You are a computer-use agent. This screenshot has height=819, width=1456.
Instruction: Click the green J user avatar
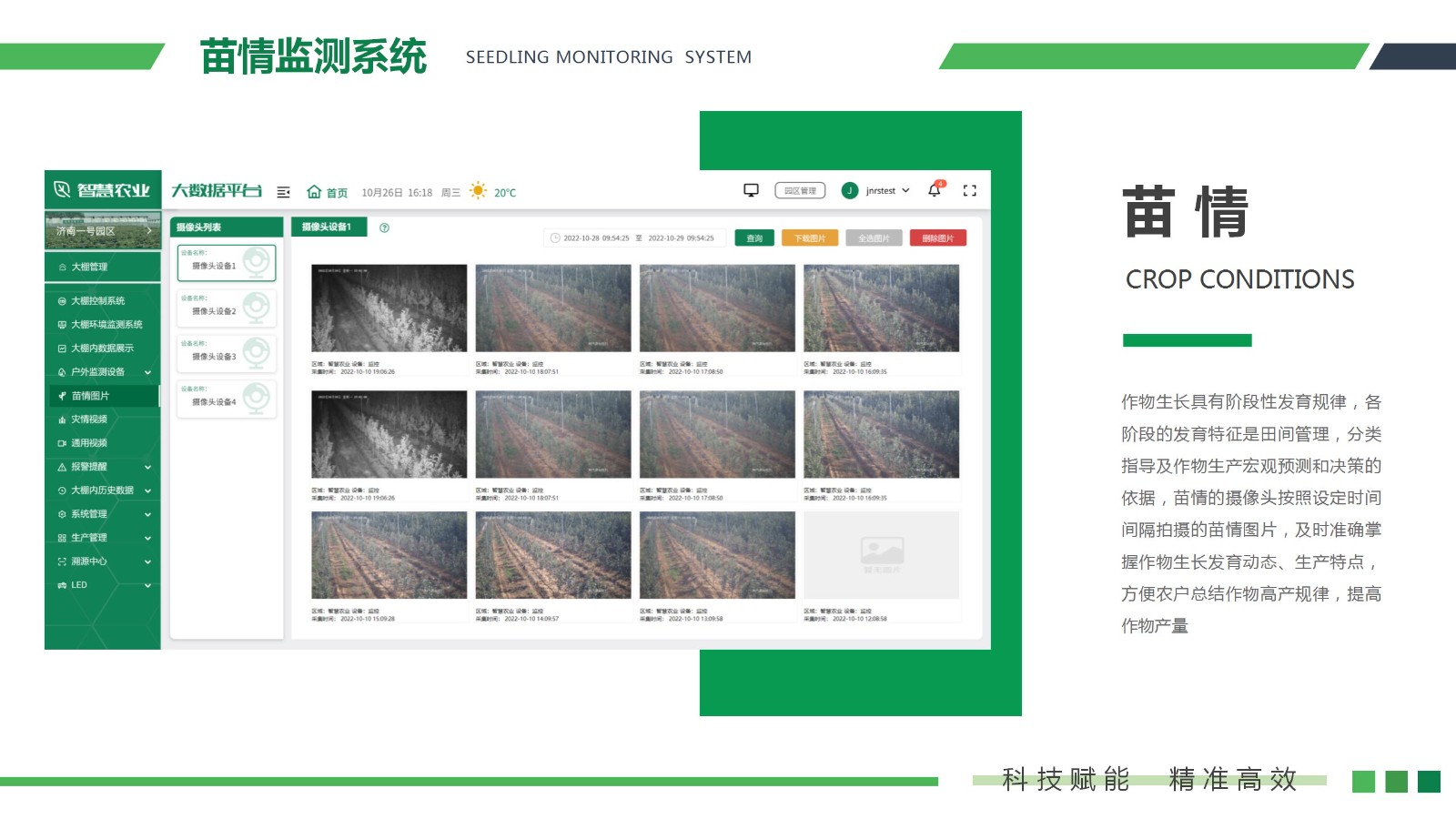coord(849,191)
